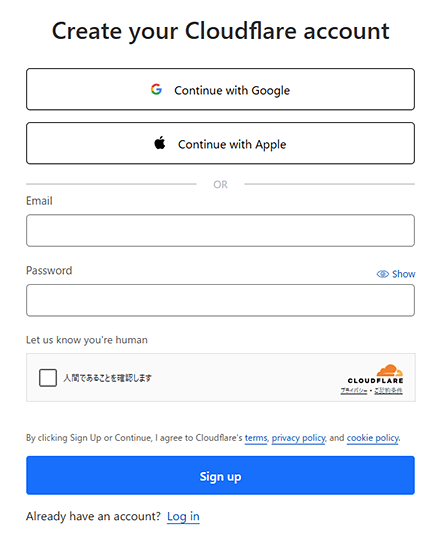
Task: Click the Japanese verification label text
Action: [x=107, y=378]
